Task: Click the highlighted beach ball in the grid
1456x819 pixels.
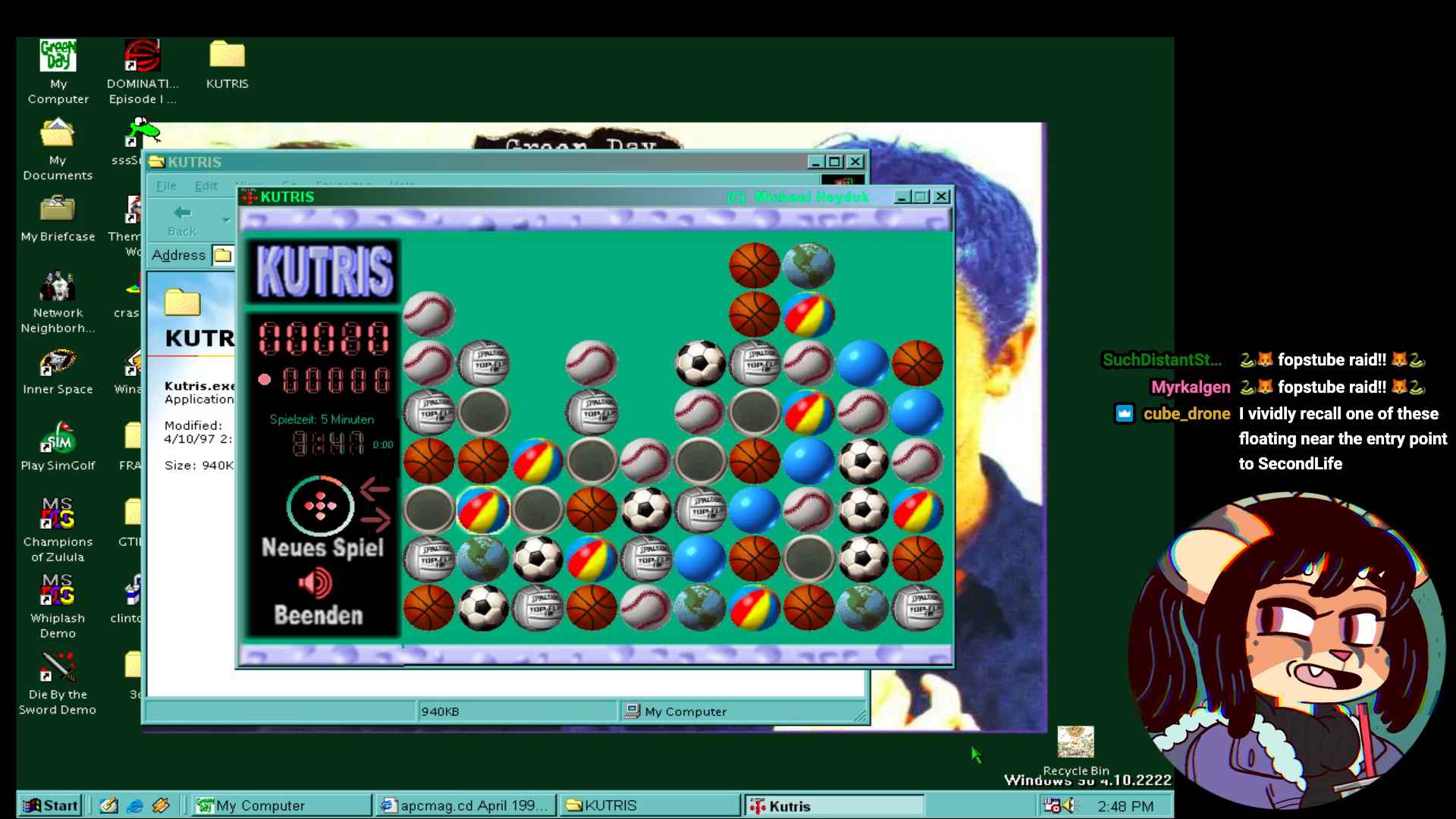Action: [x=483, y=510]
